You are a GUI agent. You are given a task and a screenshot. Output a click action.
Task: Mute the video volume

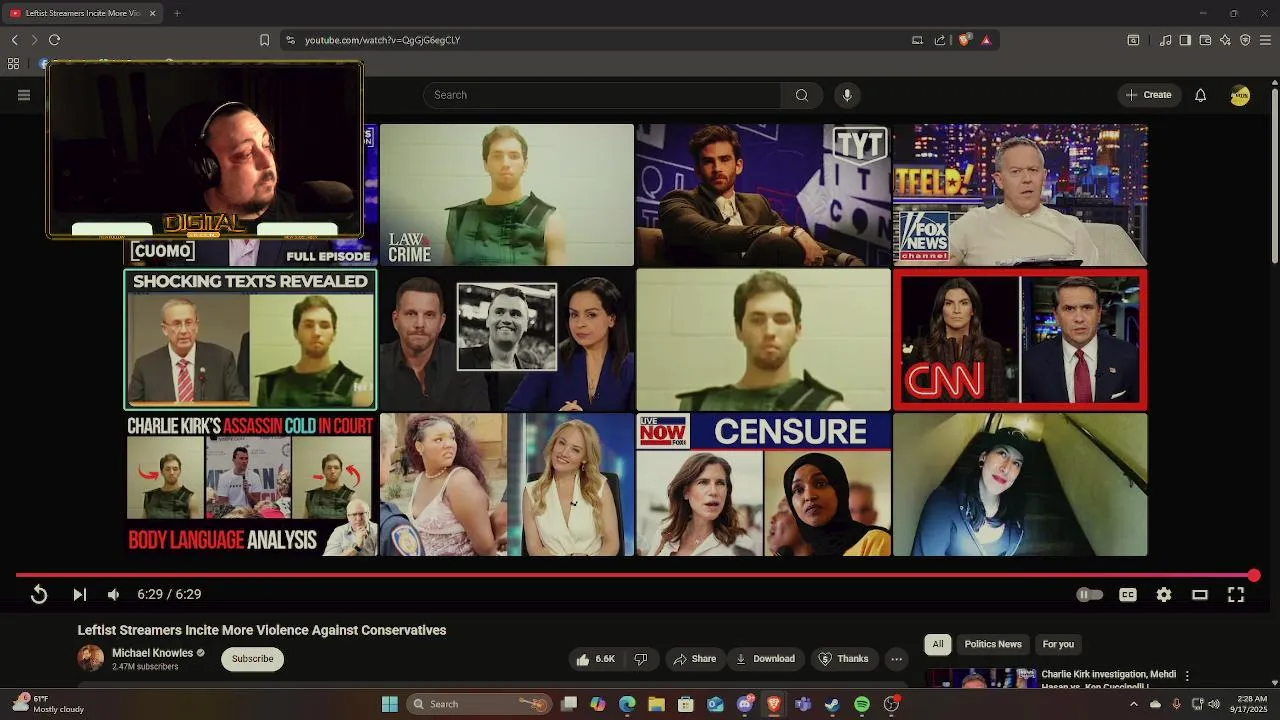pos(114,594)
